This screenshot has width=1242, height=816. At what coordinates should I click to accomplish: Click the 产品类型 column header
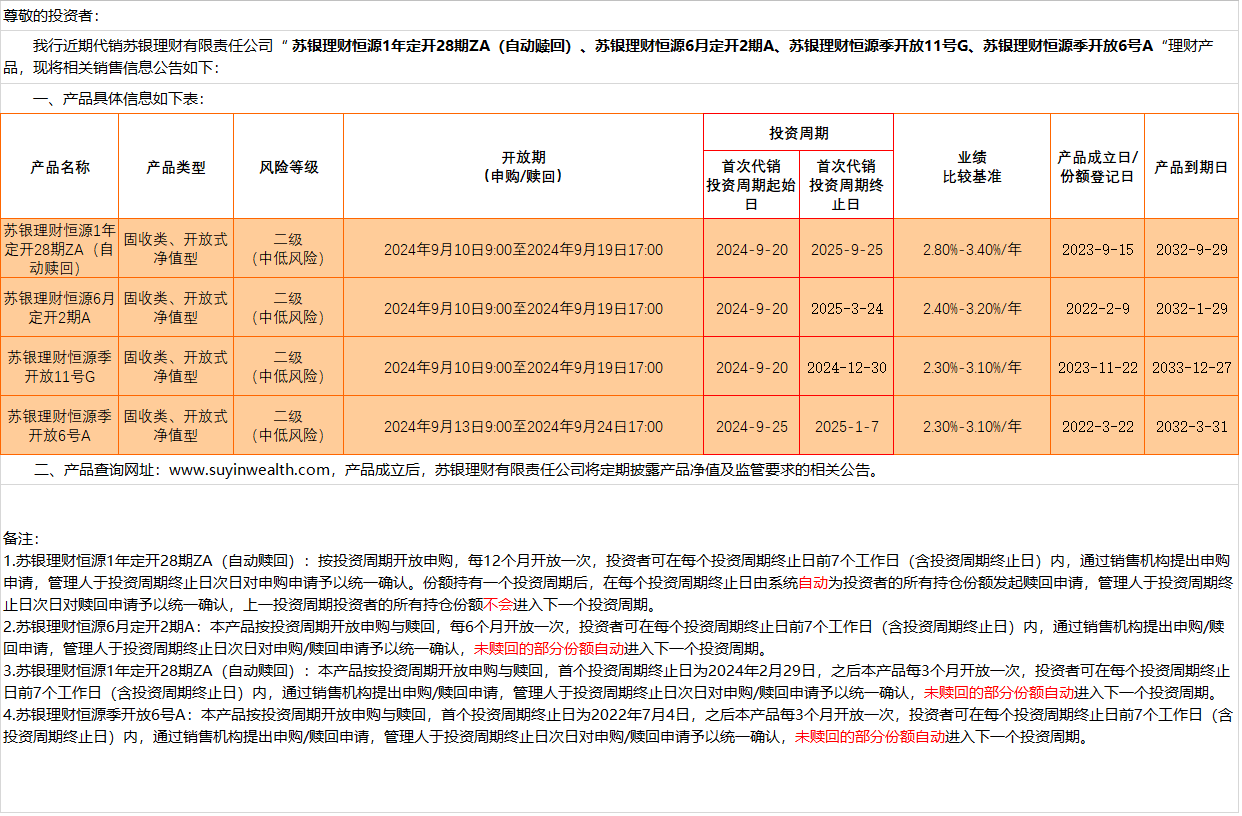176,167
